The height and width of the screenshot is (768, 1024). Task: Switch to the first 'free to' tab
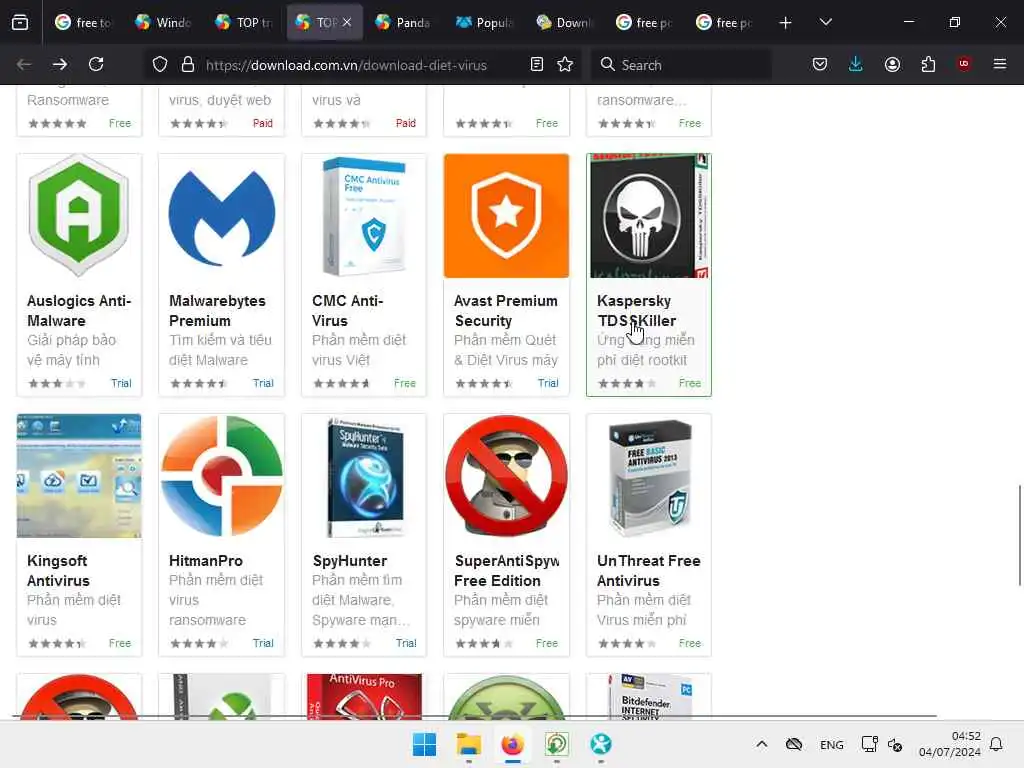pyautogui.click(x=84, y=23)
